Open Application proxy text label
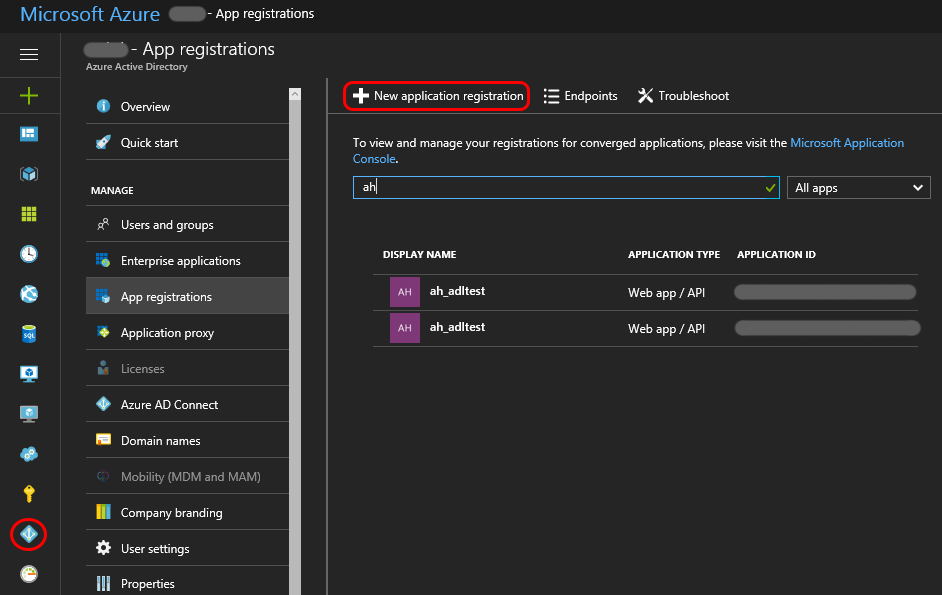 point(167,333)
